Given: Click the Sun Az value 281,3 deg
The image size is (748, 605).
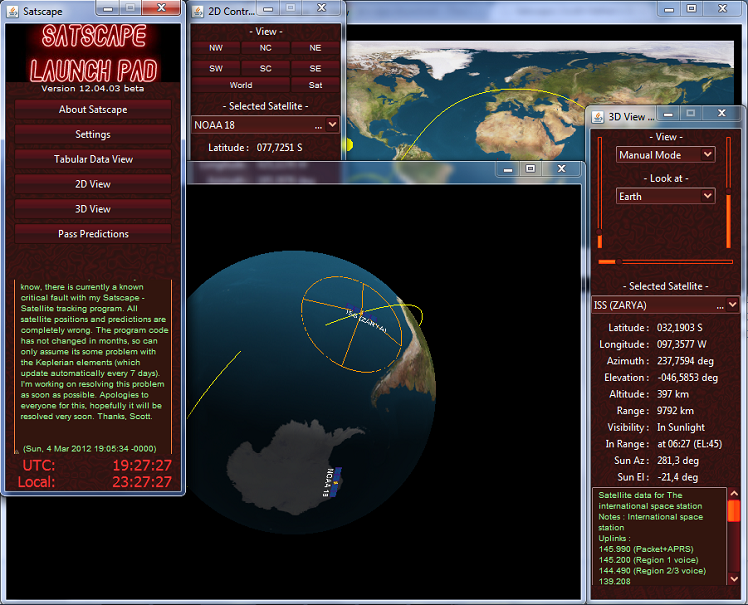Looking at the screenshot, I should tap(680, 461).
